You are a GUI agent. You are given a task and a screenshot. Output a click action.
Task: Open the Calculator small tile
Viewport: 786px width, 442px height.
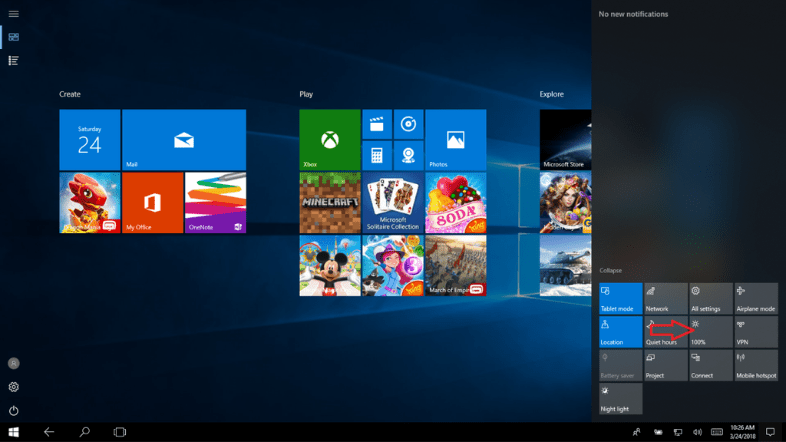point(376,155)
